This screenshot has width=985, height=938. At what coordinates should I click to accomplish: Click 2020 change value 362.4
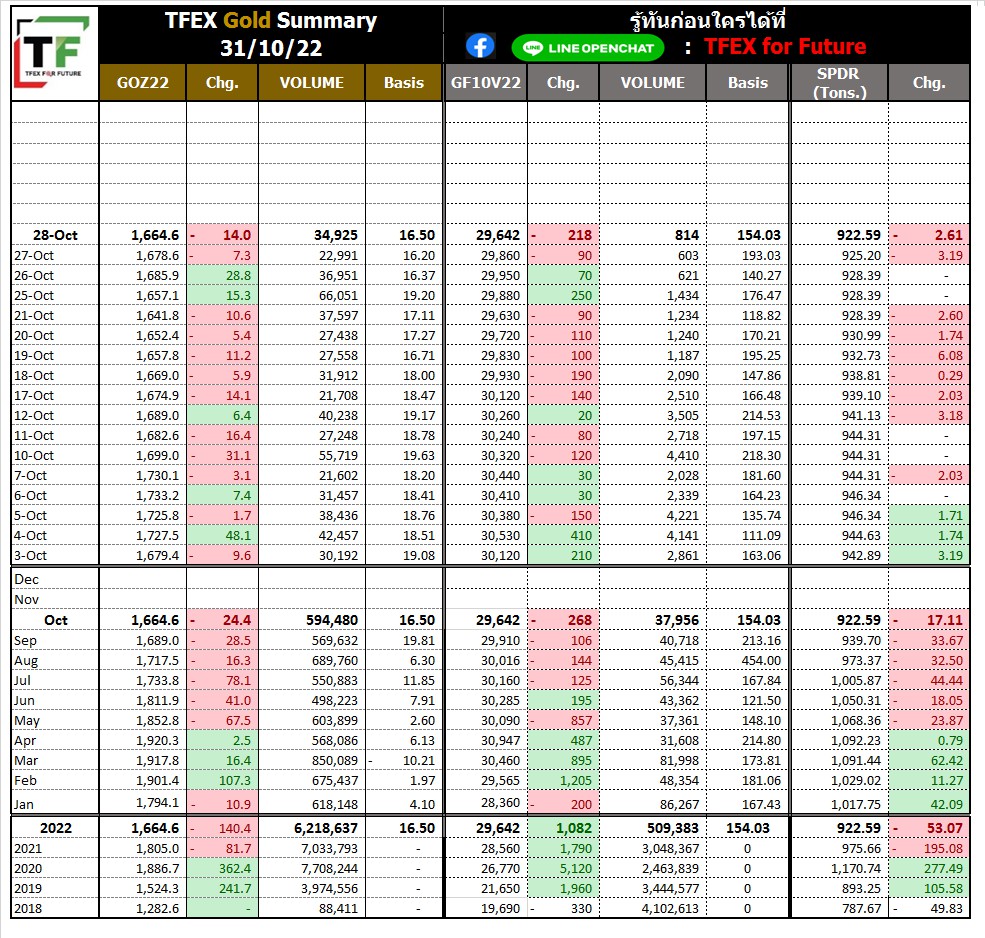click(235, 869)
